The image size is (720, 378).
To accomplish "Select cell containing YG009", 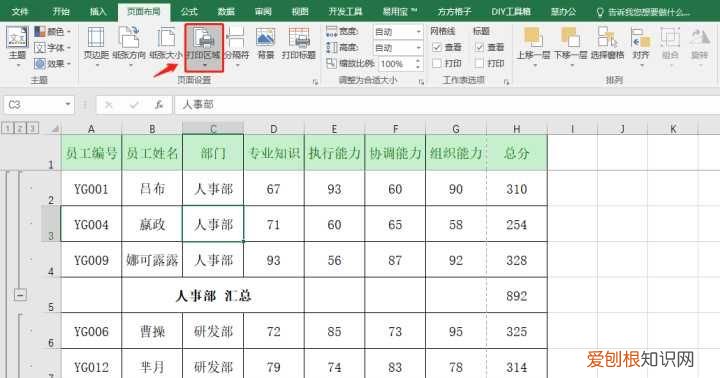I will point(91,260).
